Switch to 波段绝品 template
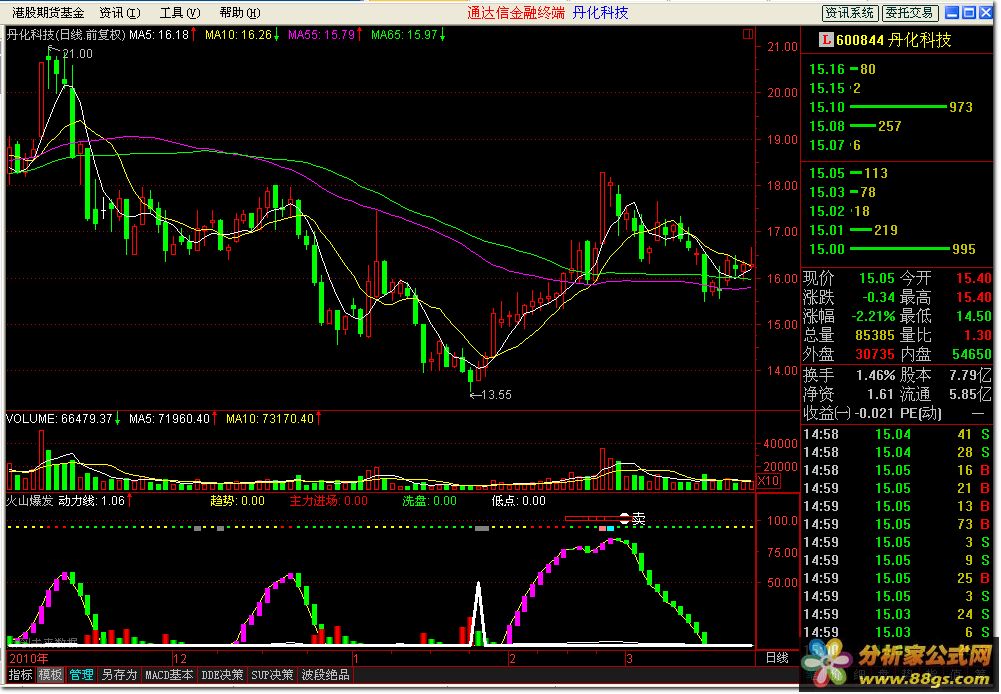 (x=325, y=674)
